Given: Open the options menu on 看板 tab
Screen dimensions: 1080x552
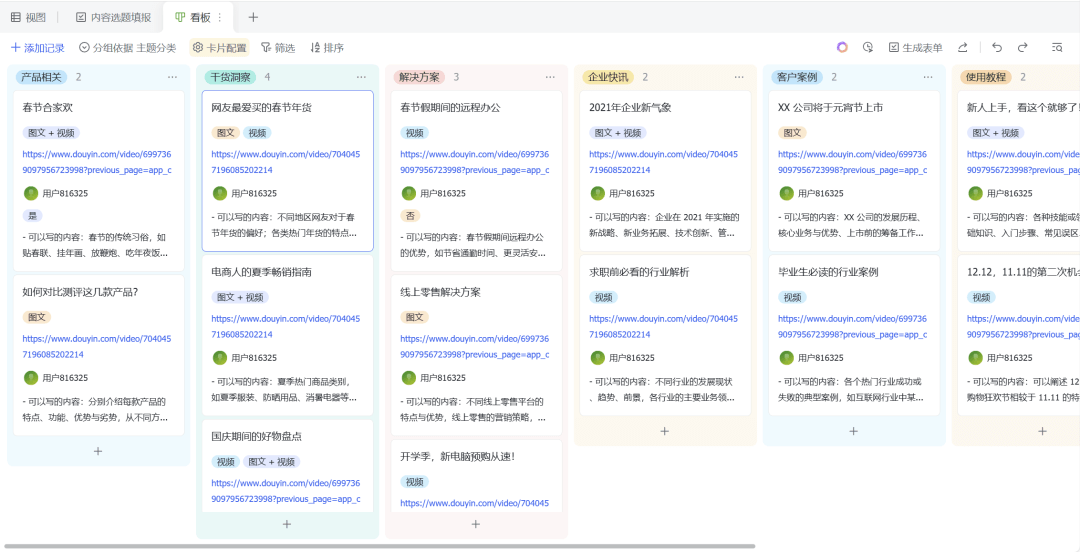Looking at the screenshot, I should pos(220,17).
